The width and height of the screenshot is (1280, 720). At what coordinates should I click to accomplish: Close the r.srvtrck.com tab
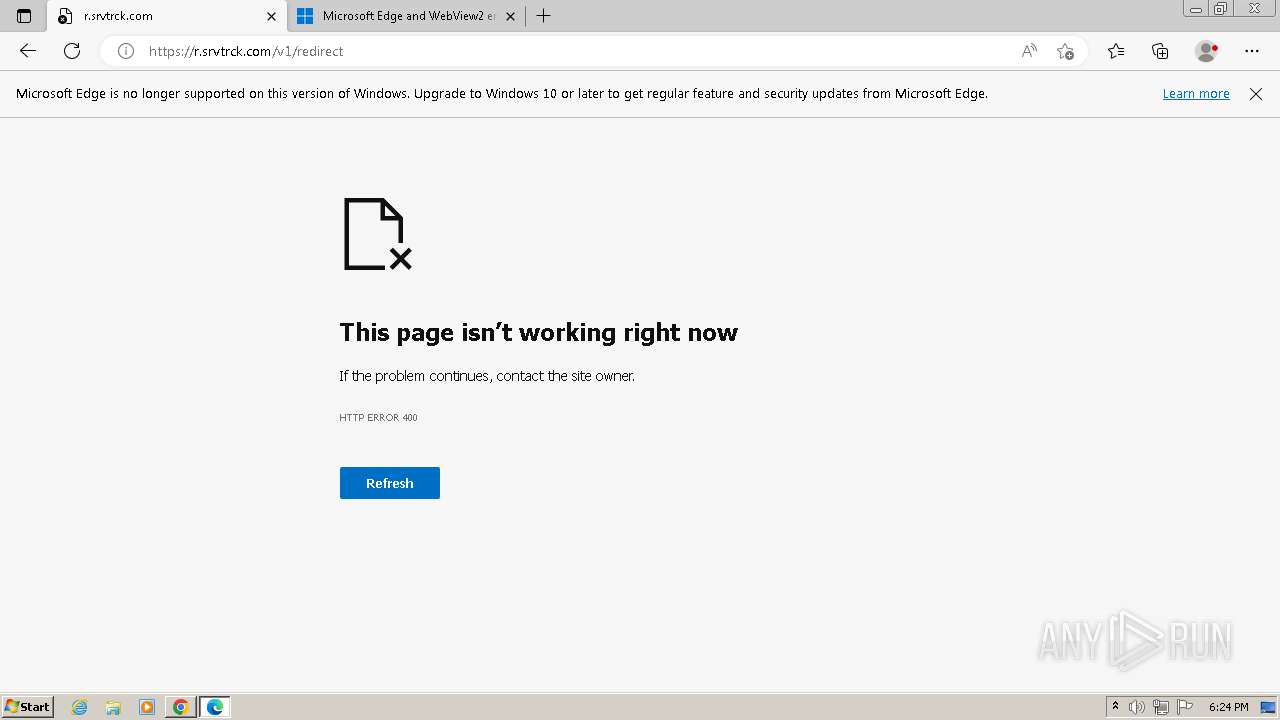(x=271, y=16)
